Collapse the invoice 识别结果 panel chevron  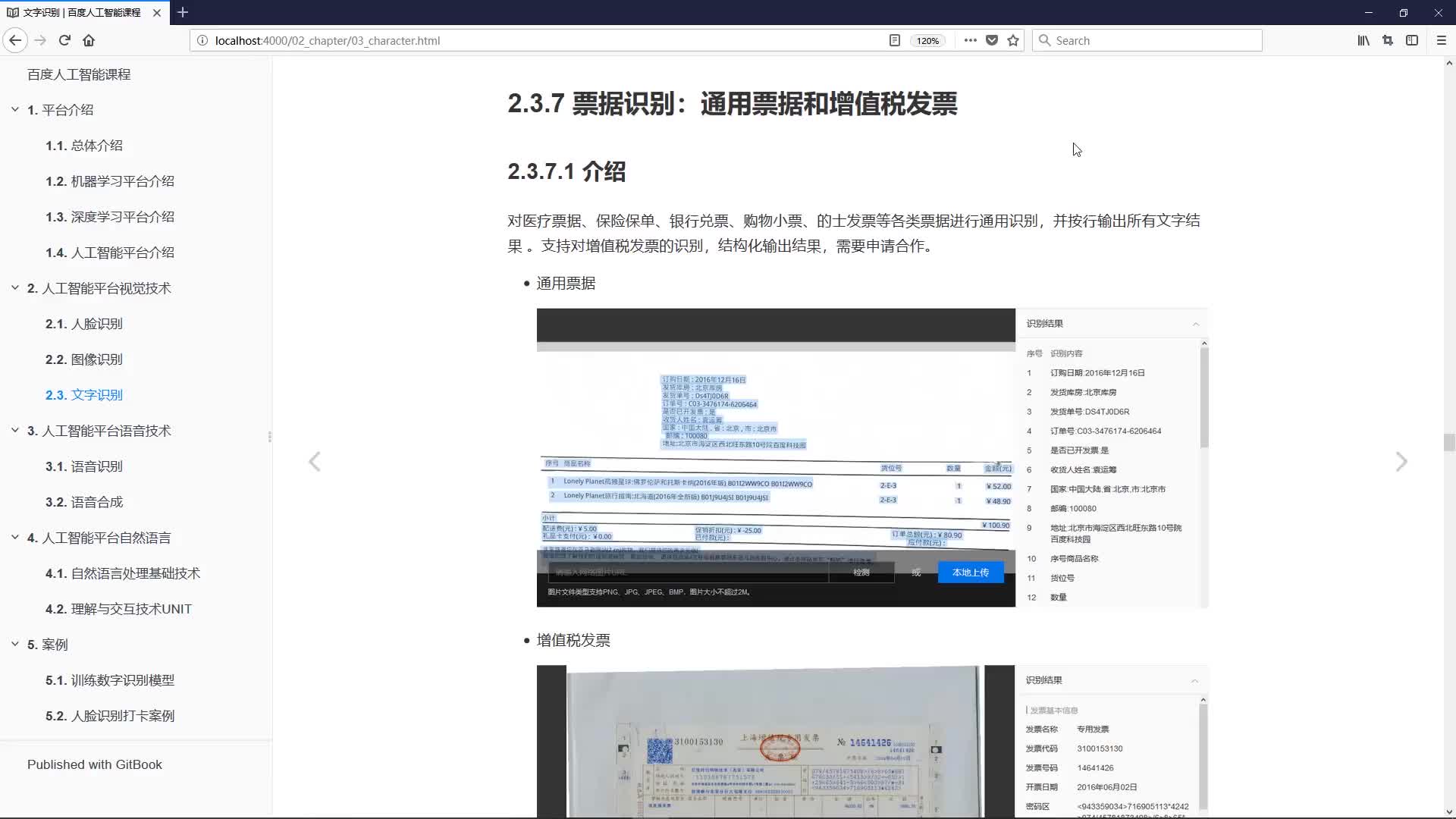(1194, 680)
